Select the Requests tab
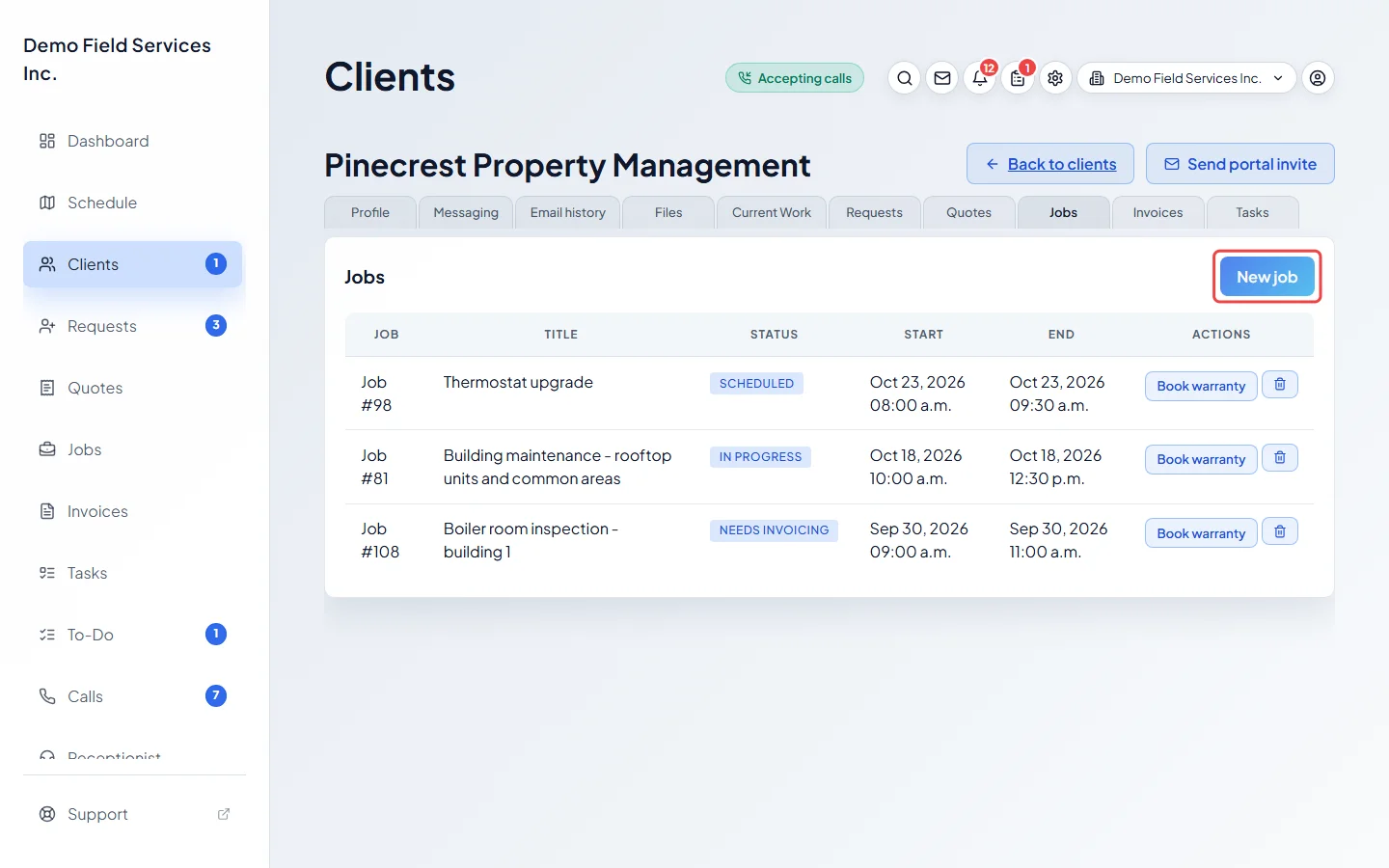 875,212
